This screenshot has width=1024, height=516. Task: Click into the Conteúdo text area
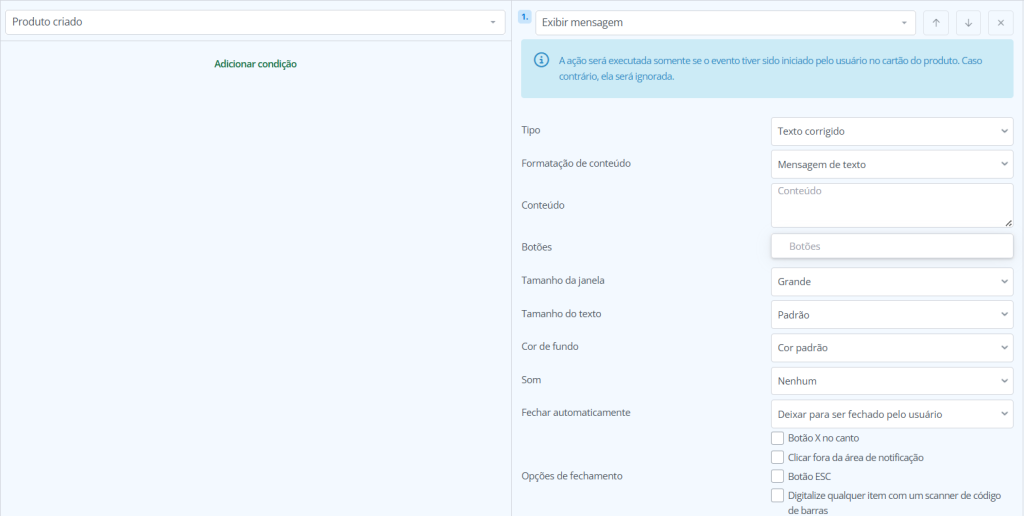coord(892,205)
